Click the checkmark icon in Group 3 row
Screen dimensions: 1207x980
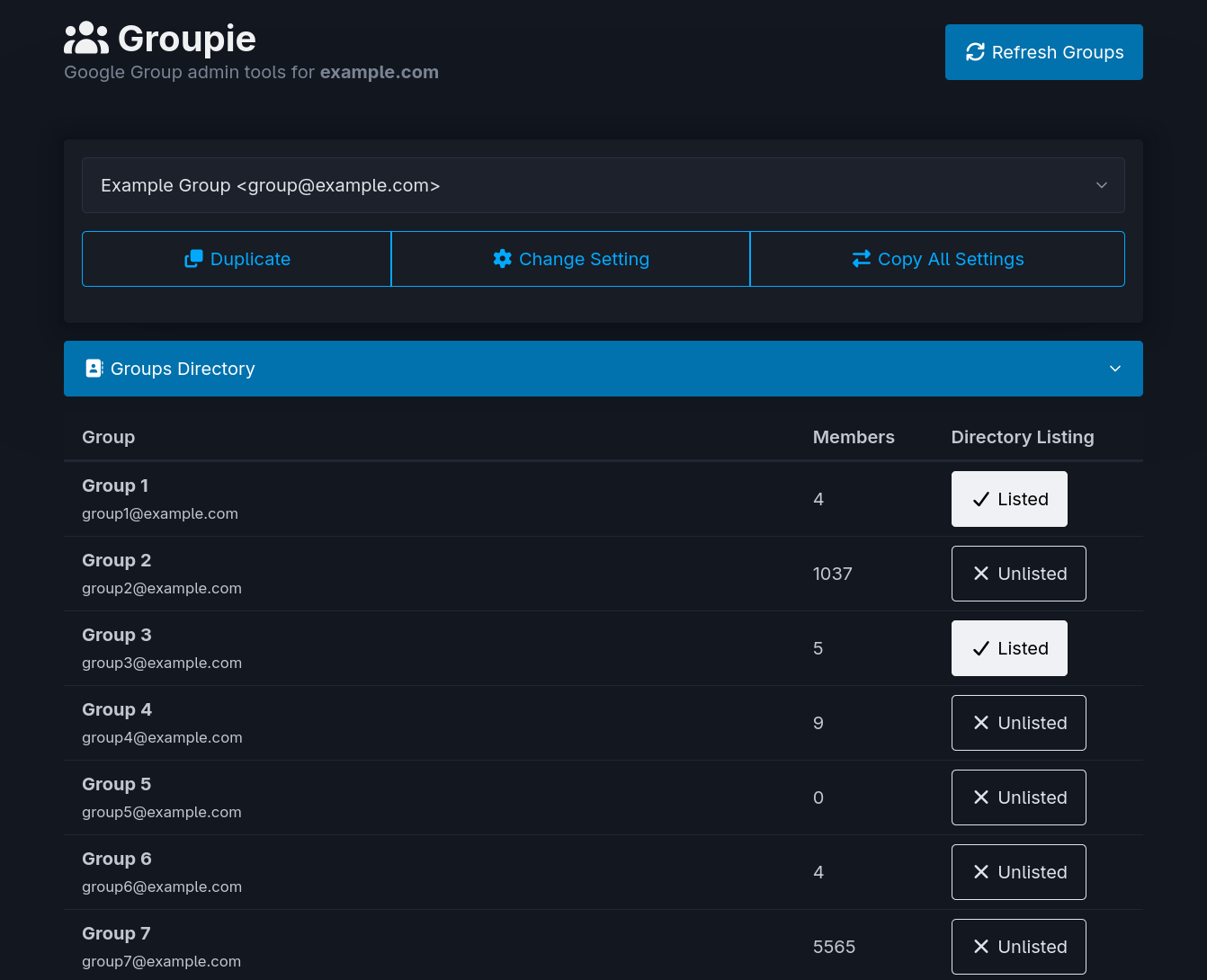981,648
